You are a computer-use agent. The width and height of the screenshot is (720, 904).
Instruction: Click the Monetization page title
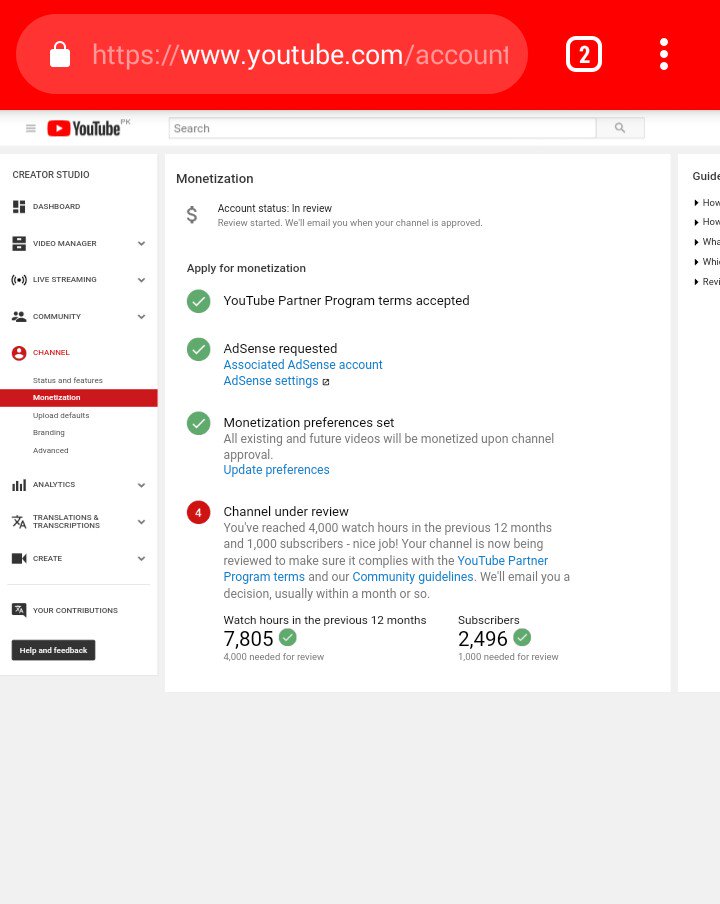[214, 179]
